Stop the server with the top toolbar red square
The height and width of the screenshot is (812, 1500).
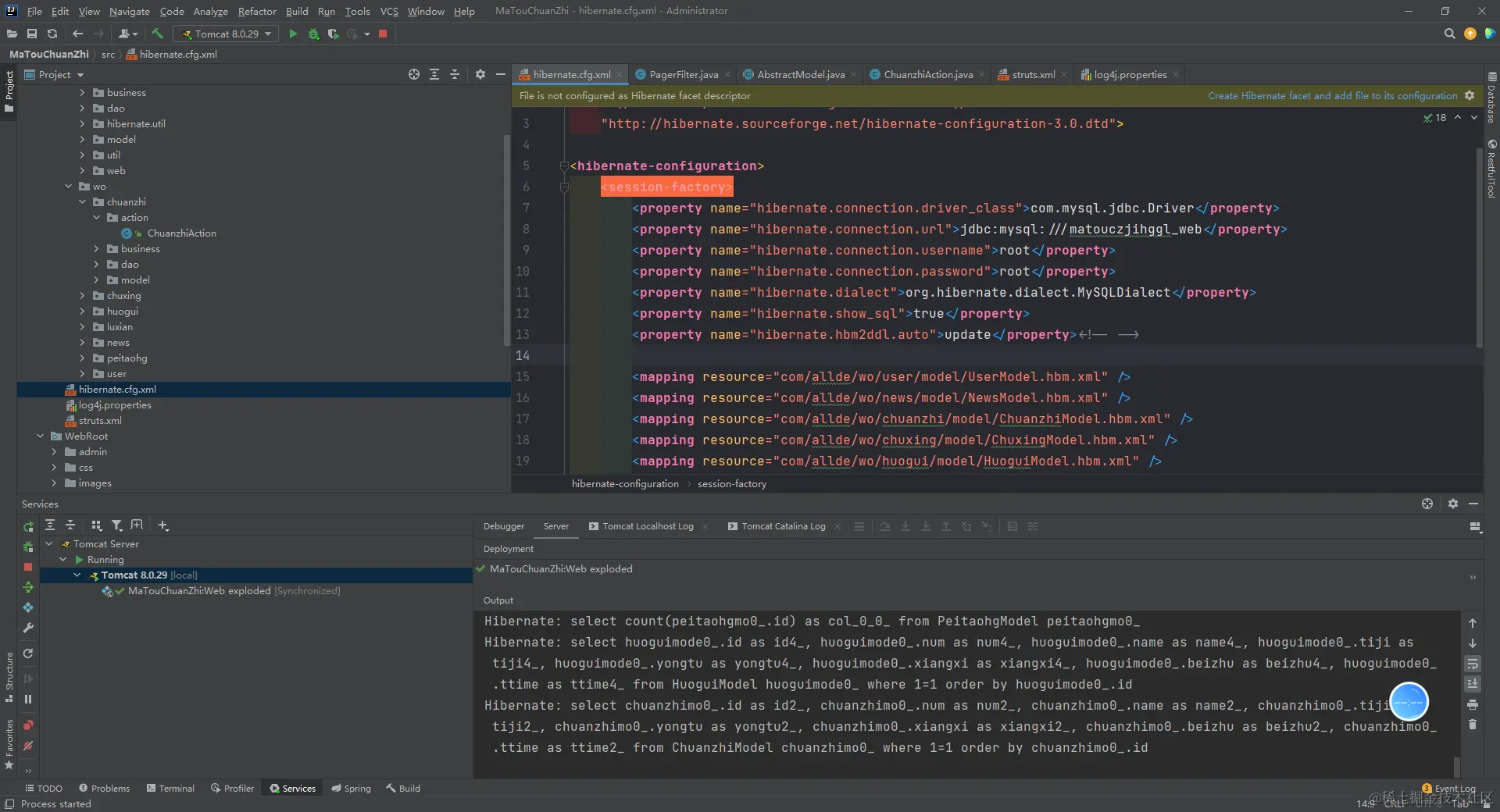pos(383,34)
